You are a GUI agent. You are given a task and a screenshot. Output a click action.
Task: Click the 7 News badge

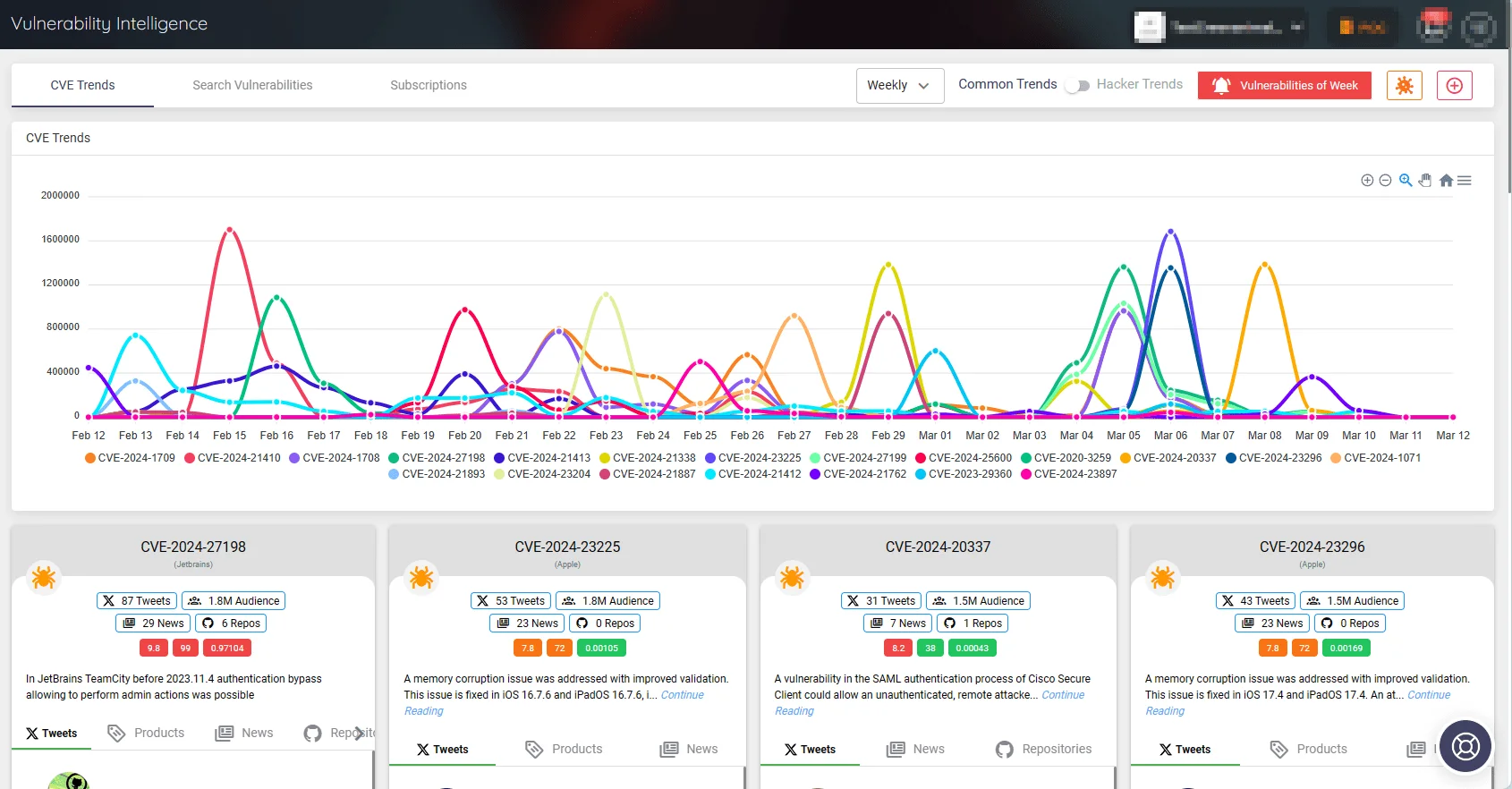pos(897,624)
